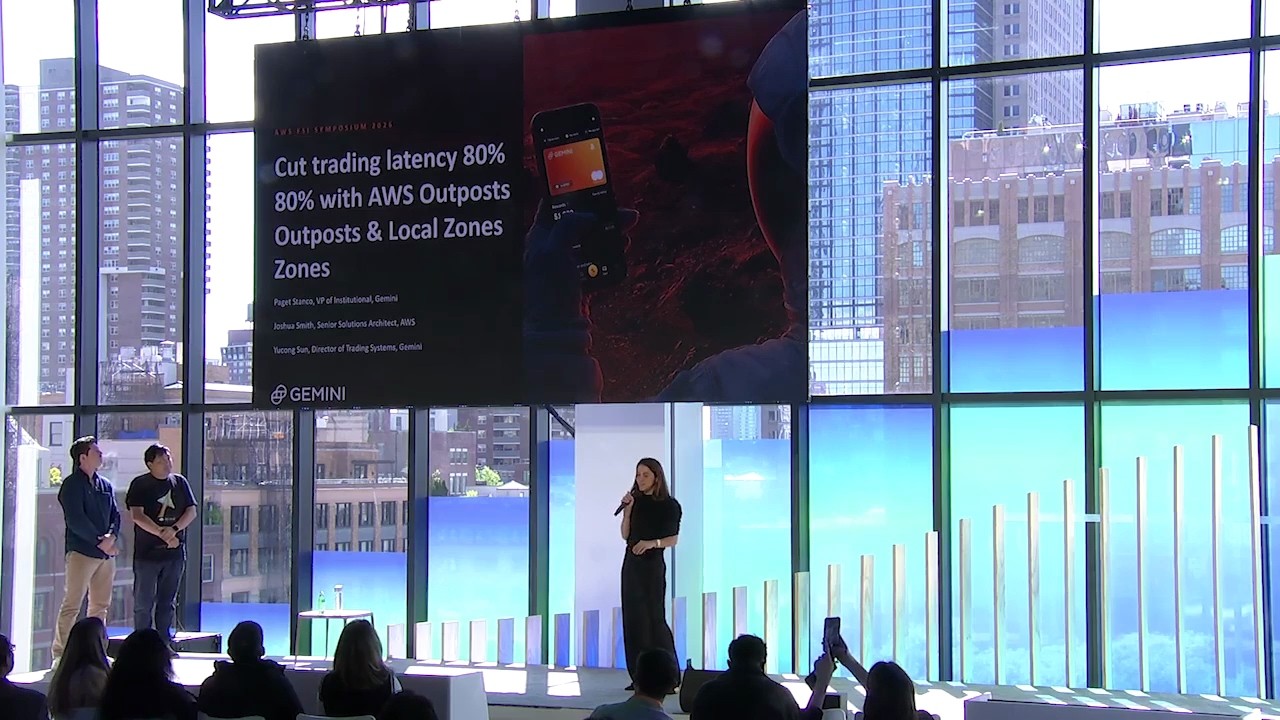Click the "AWS FSI SYMPOSIUM 2025" slide header
Image resolution: width=1280 pixels, height=720 pixels.
(334, 127)
